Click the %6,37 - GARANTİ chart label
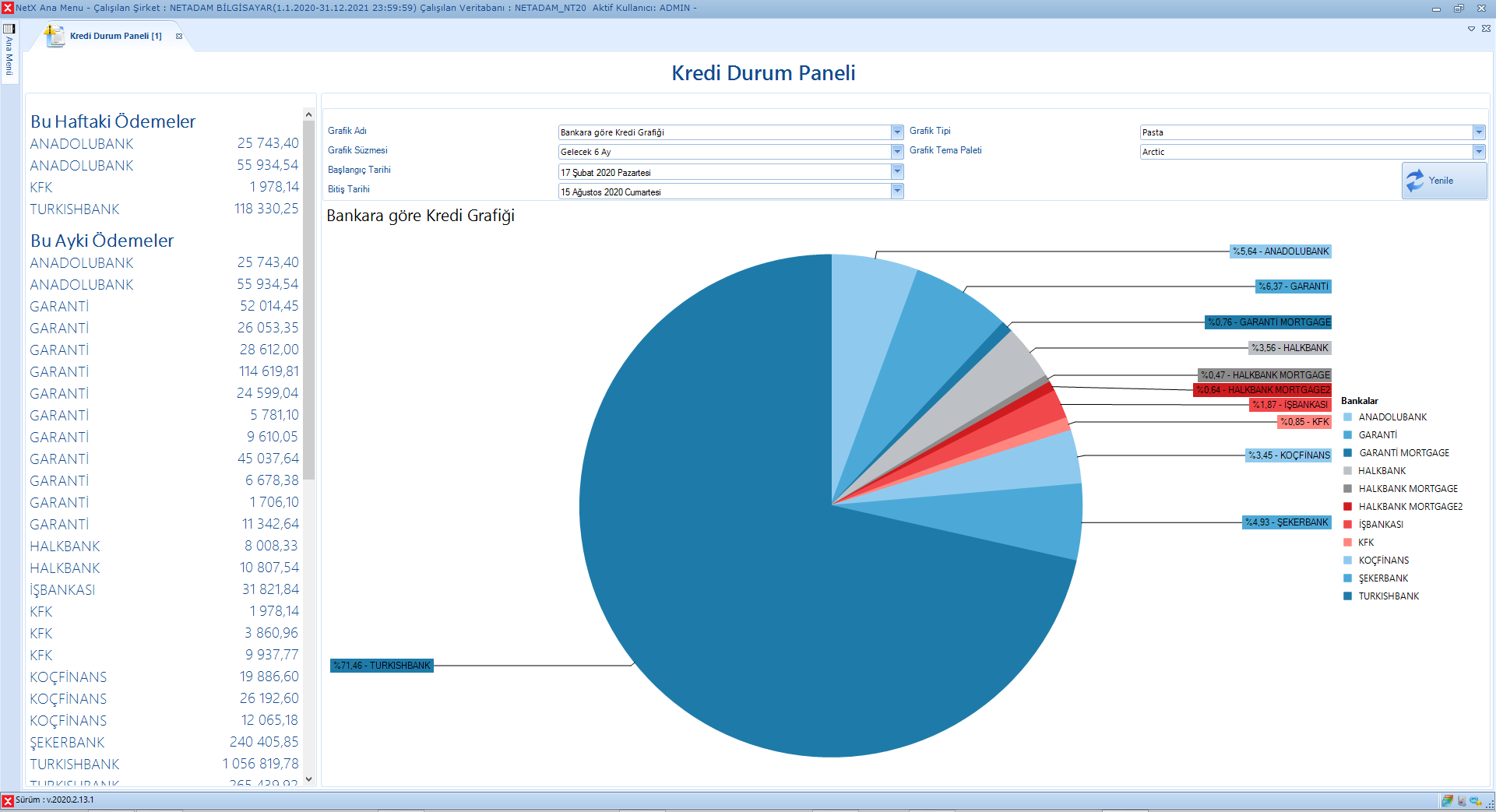The width and height of the screenshot is (1496, 812). [1294, 286]
